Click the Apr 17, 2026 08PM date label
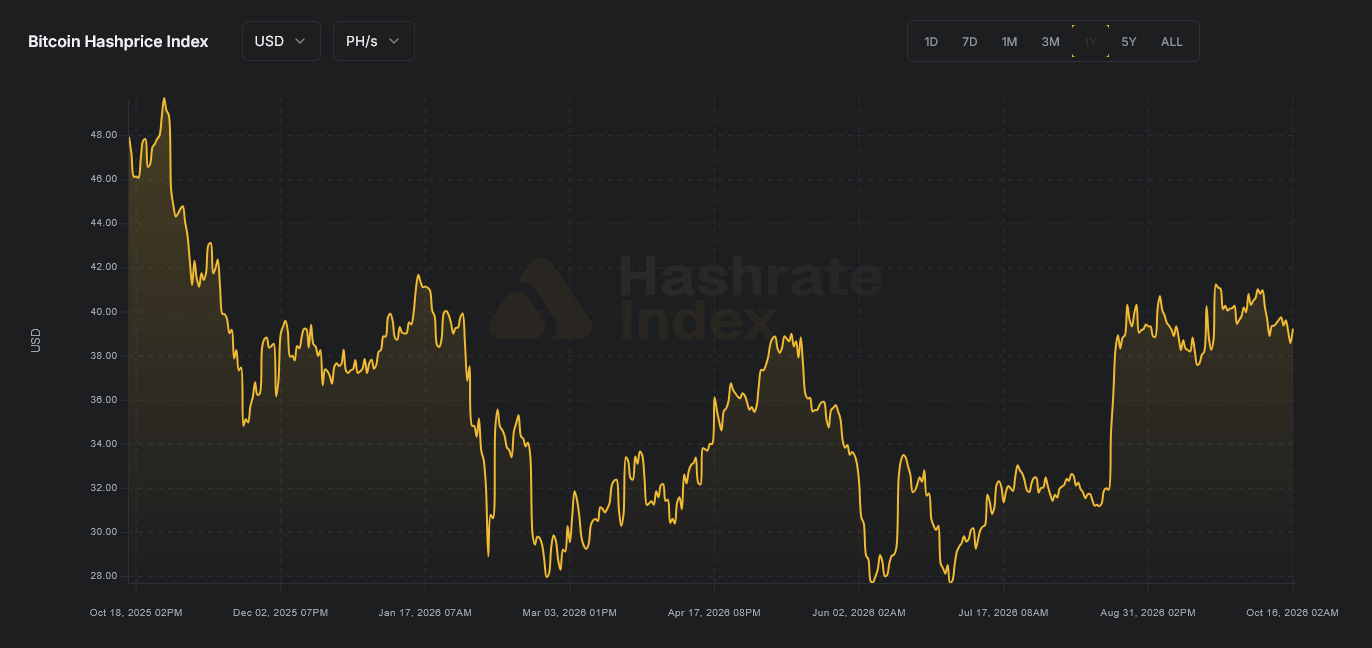1372x648 pixels. click(x=714, y=612)
